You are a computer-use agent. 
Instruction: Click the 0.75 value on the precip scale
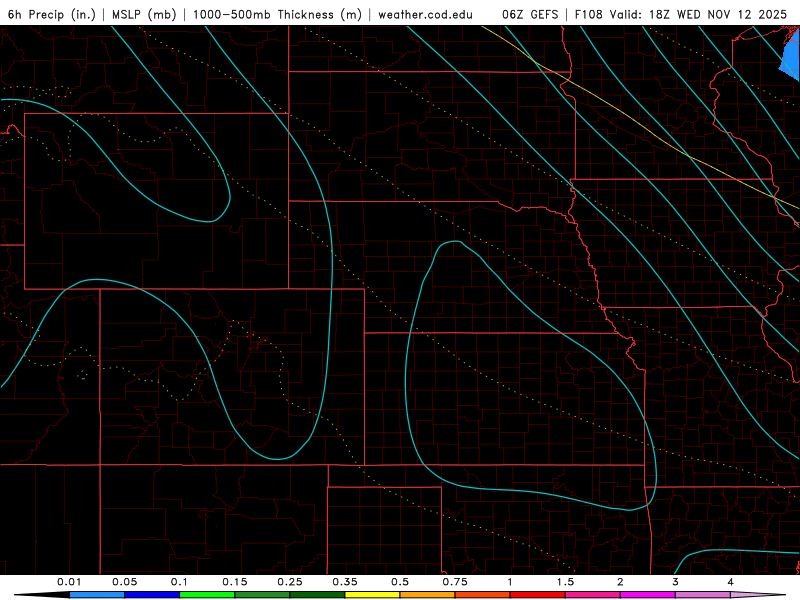(x=455, y=582)
